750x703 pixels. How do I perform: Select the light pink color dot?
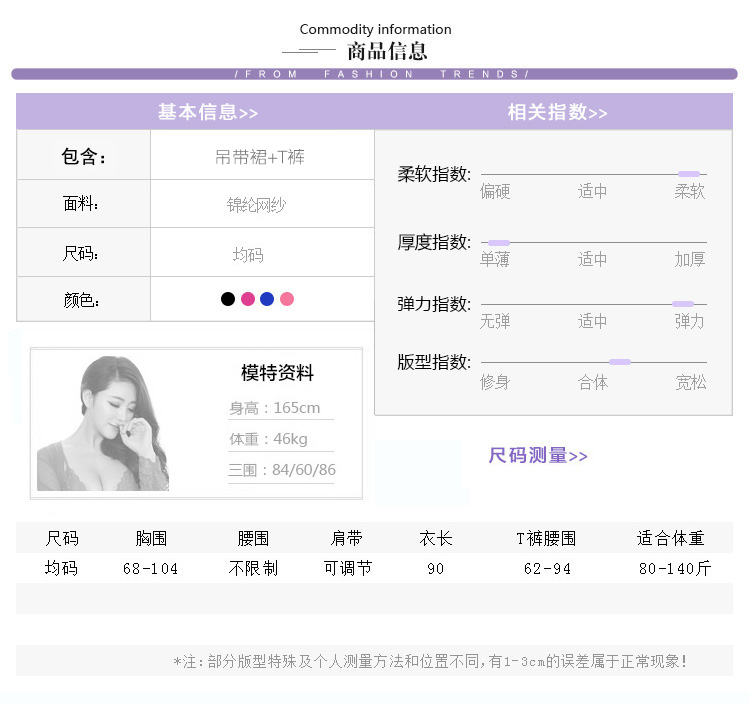click(x=287, y=299)
